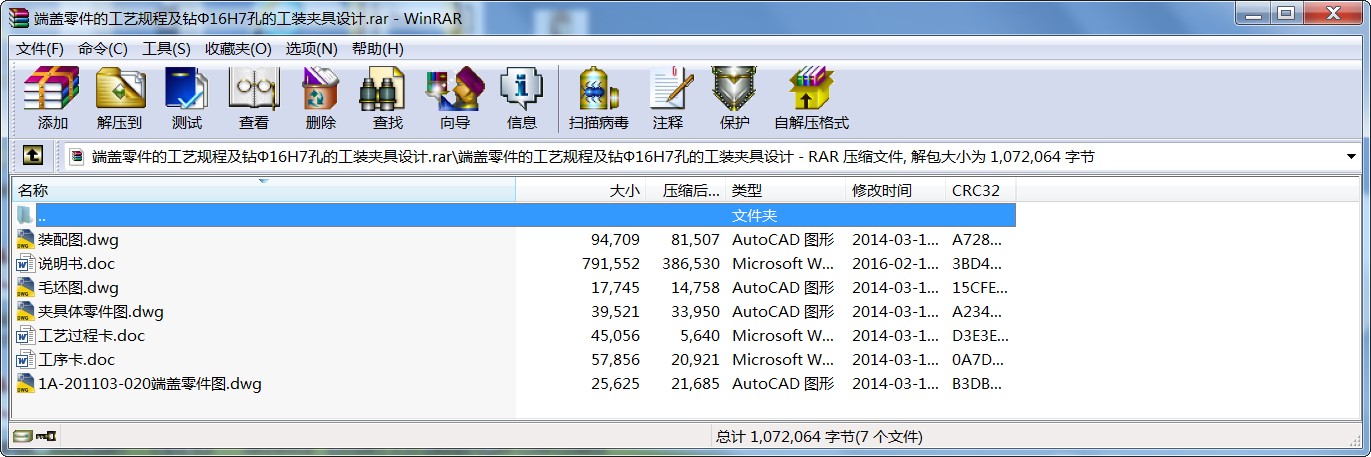Click the size value 791,552

click(610, 263)
